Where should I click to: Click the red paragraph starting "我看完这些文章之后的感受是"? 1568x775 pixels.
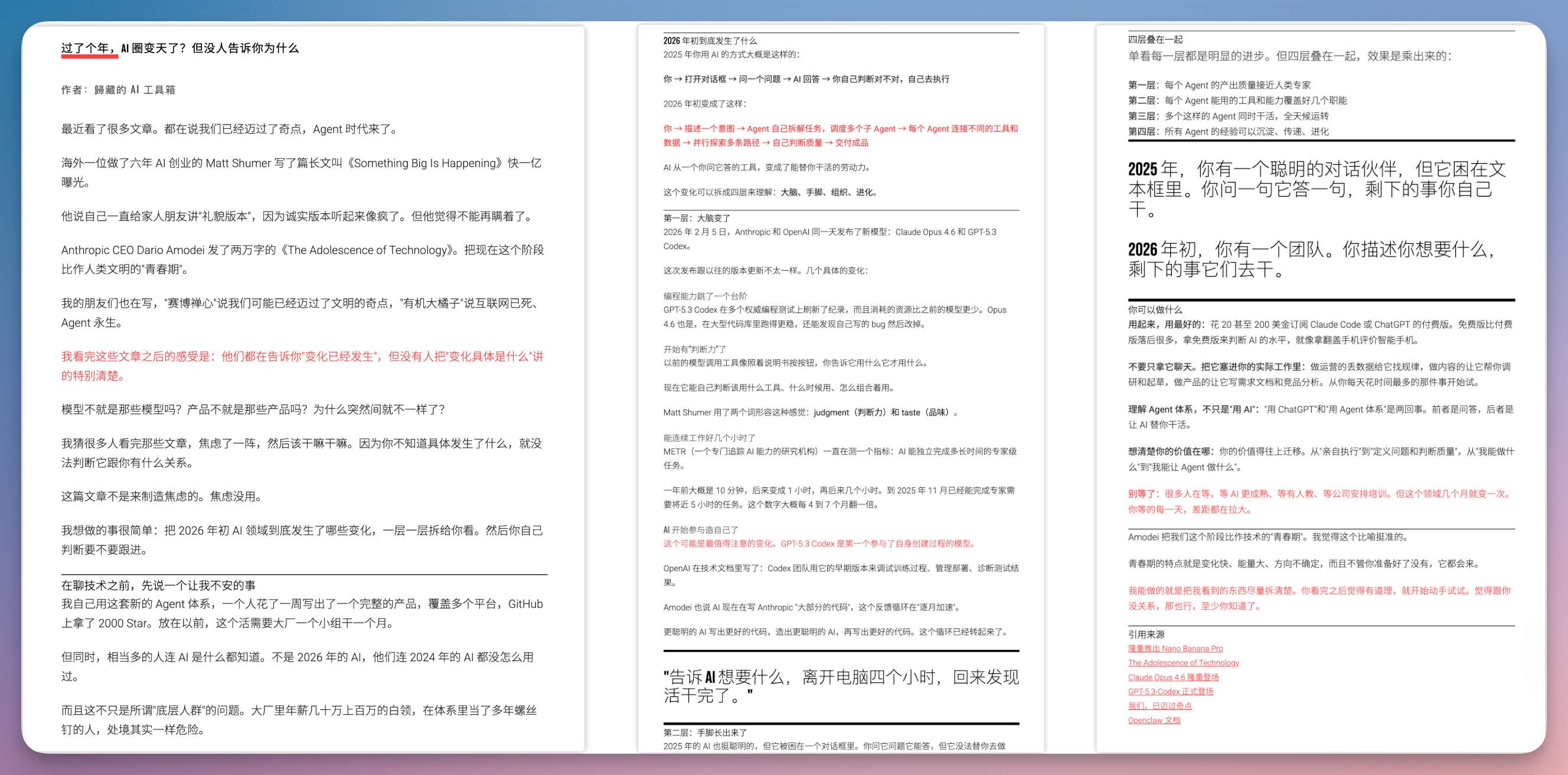tap(302, 366)
